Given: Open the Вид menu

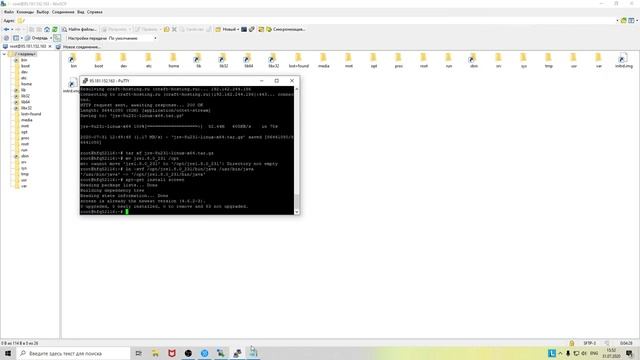Looking at the screenshot, I should tap(81, 12).
